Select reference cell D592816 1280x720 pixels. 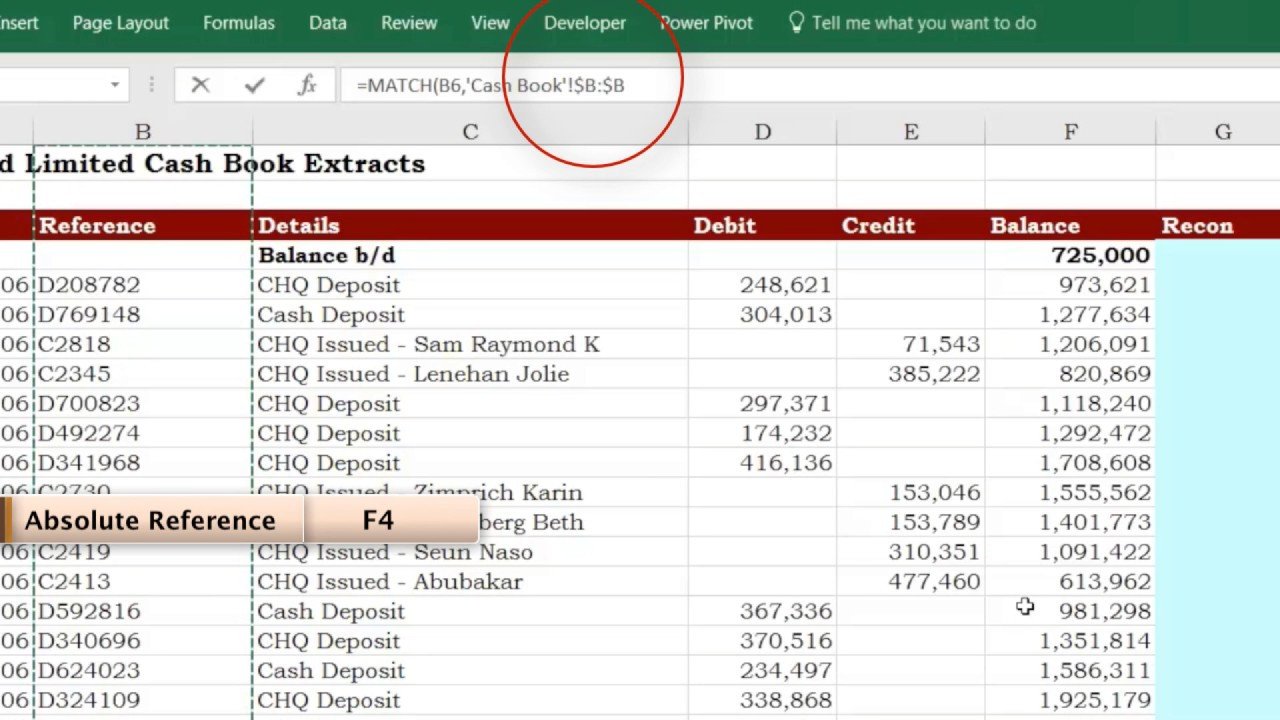tap(143, 611)
